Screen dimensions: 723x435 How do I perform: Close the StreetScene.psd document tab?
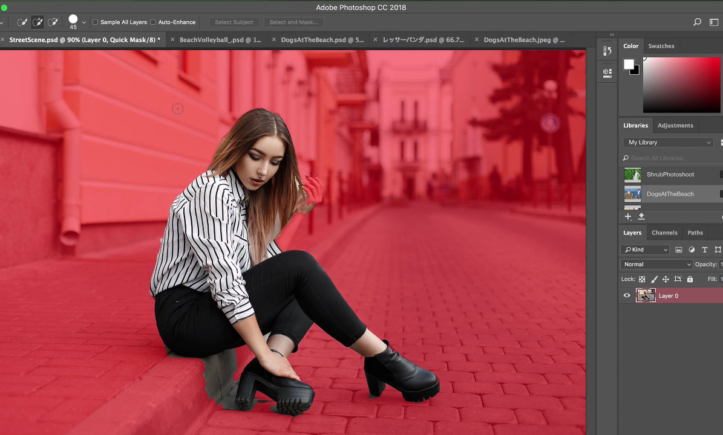[2, 40]
